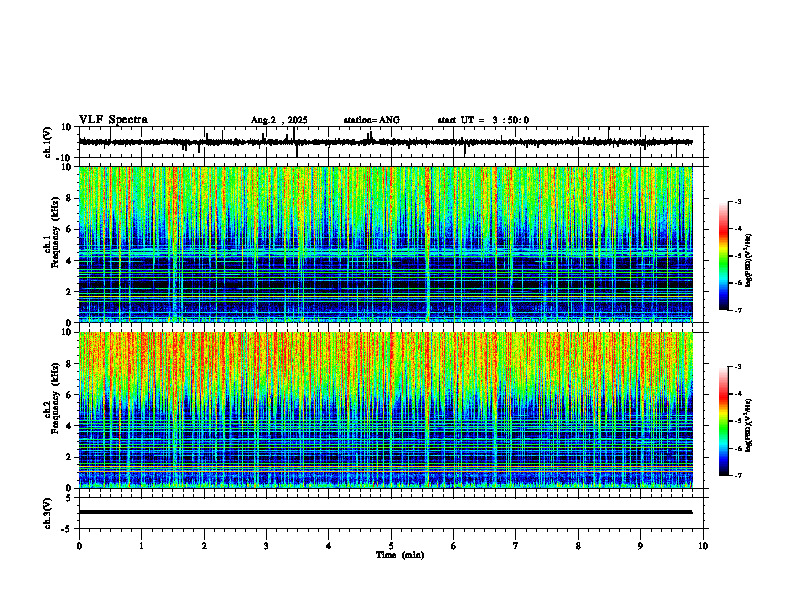Click the "Time (min)" axis label
The width and height of the screenshot is (792, 612).
coord(400,555)
